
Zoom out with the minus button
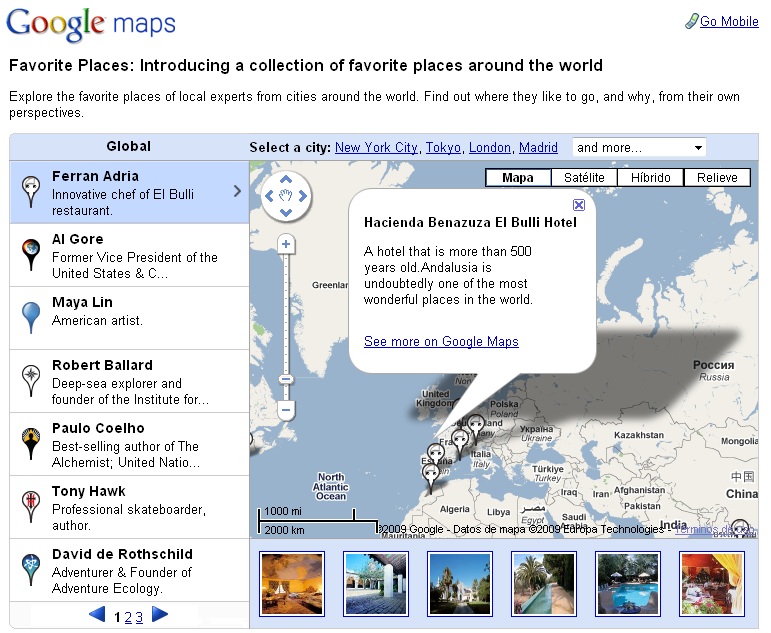pos(286,409)
